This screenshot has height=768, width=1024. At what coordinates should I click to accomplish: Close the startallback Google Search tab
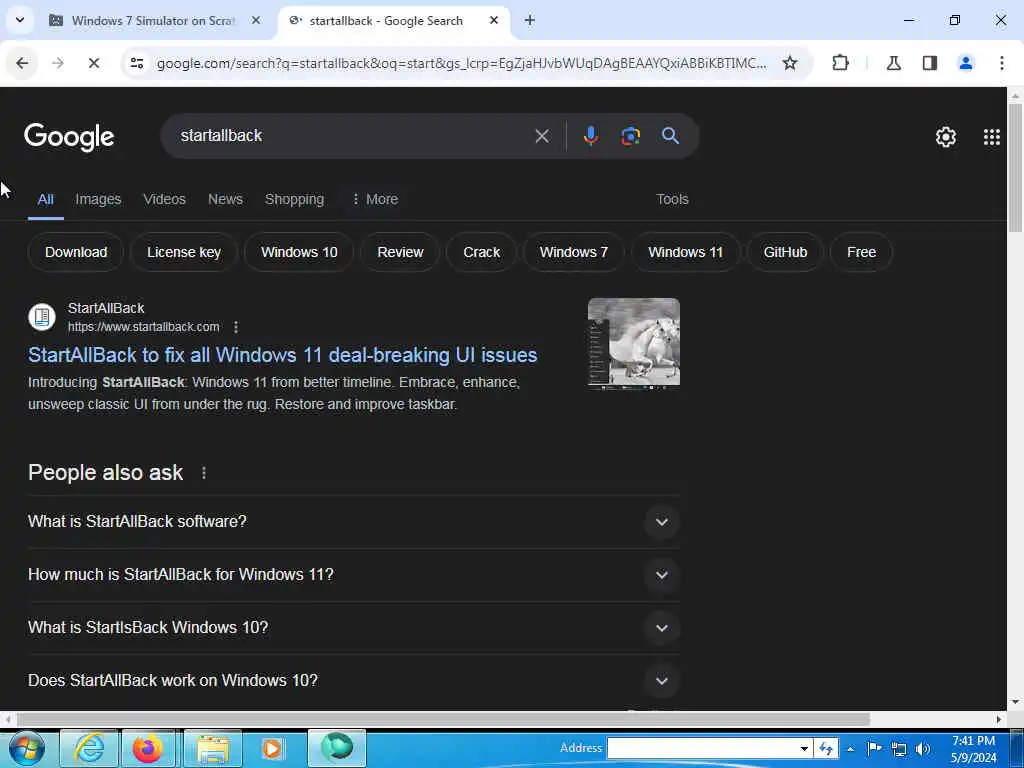click(x=494, y=20)
